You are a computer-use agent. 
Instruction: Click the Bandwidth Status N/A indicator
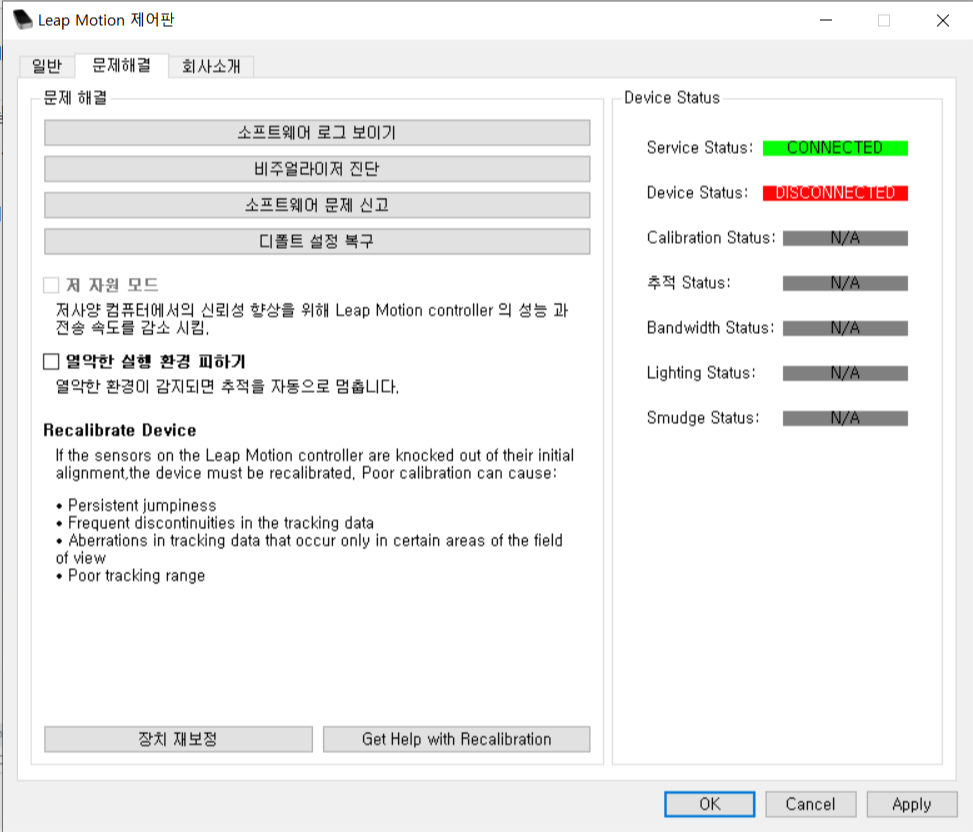[845, 328]
